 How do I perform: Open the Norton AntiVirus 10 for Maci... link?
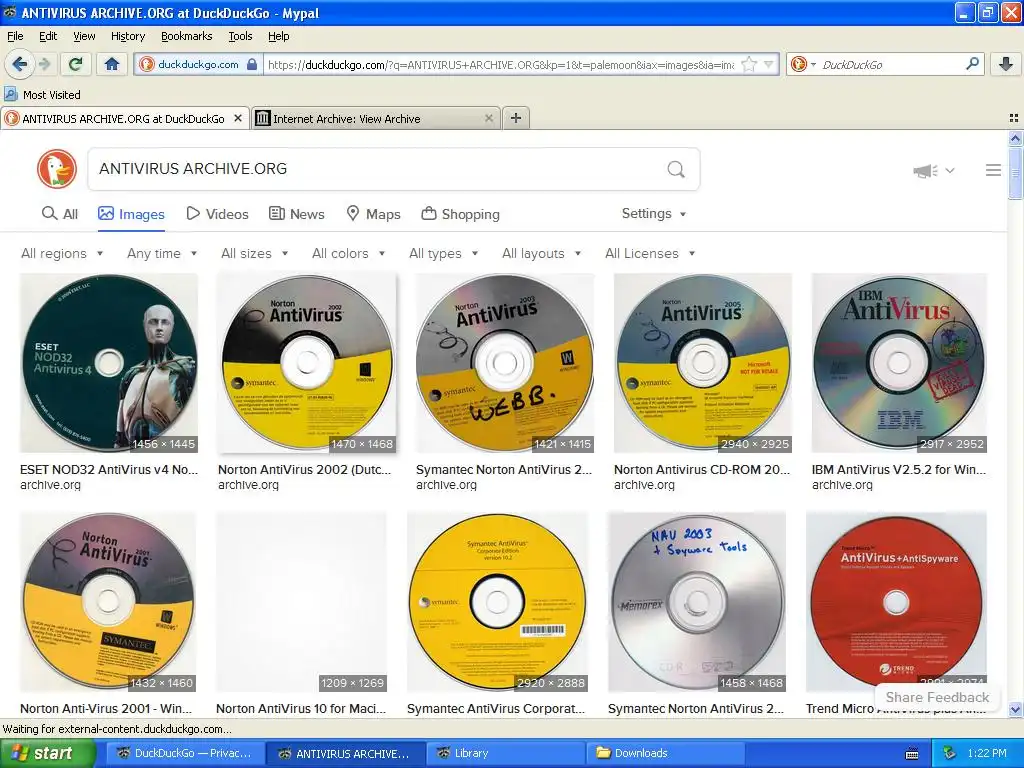coord(301,709)
